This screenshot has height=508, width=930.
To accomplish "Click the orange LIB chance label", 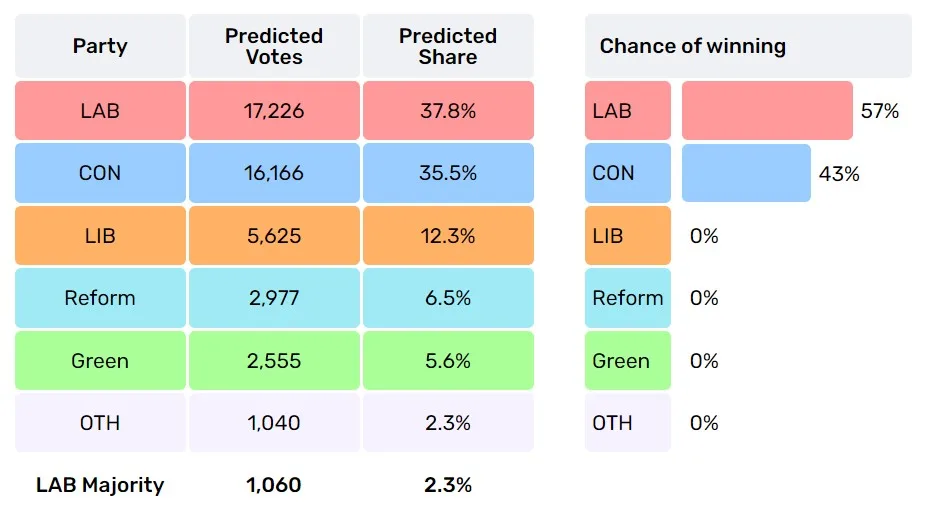I will coord(628,236).
